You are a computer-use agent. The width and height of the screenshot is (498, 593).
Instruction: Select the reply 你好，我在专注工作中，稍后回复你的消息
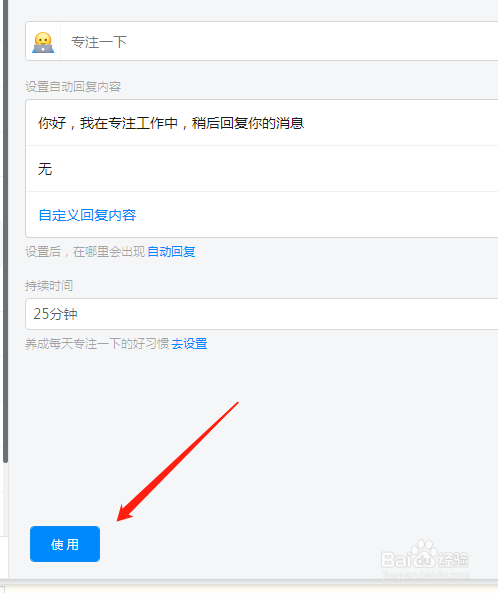(x=262, y=123)
